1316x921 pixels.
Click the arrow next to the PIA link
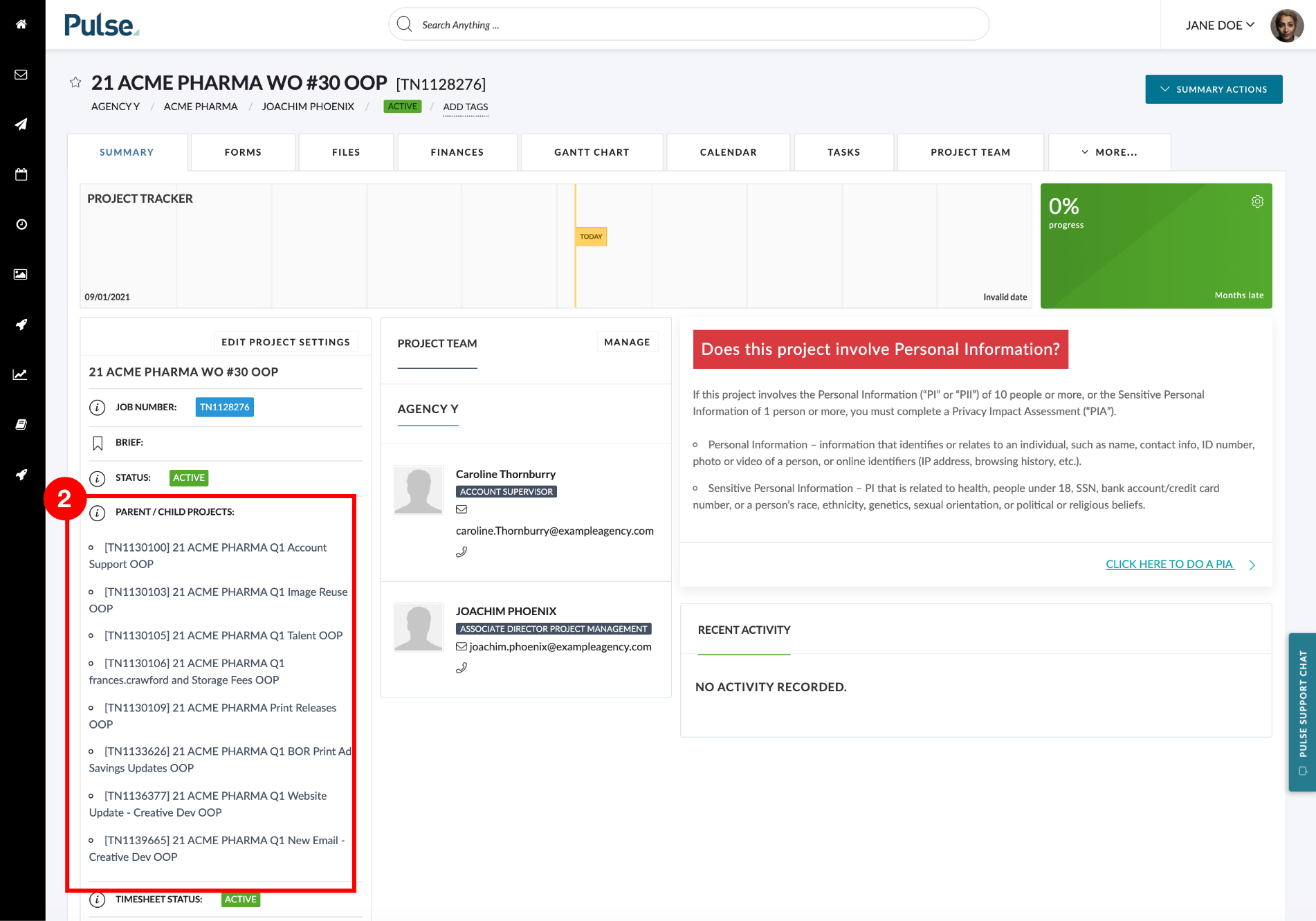click(x=1252, y=565)
